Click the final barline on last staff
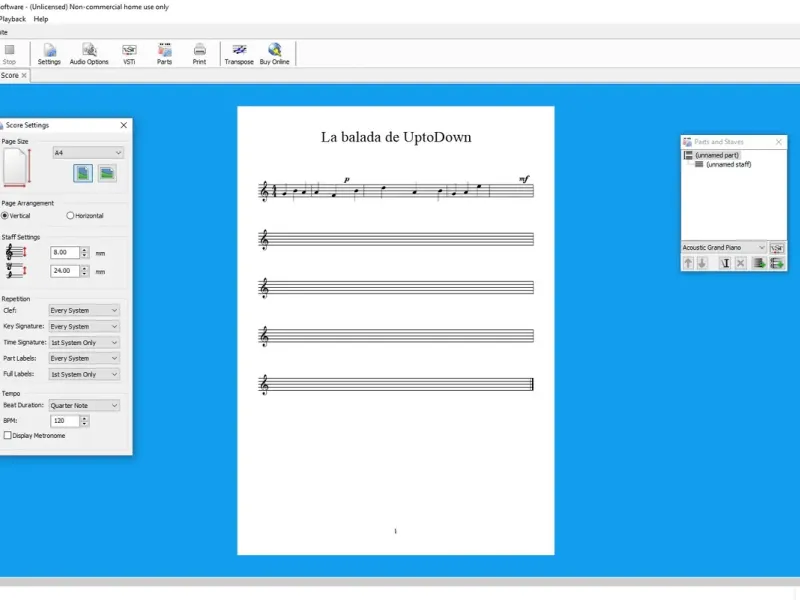 pos(532,385)
